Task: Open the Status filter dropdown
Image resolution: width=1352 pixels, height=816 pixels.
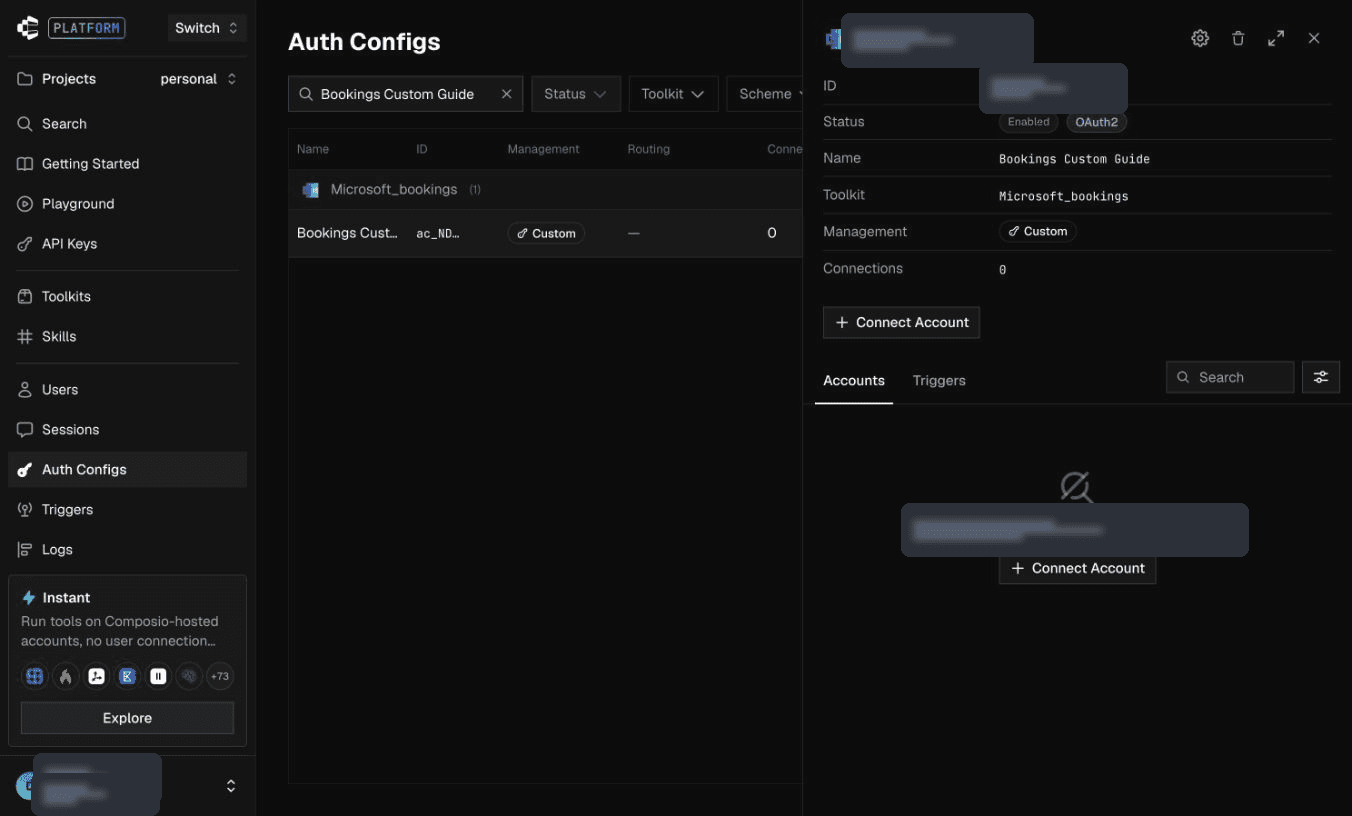Action: coord(576,94)
